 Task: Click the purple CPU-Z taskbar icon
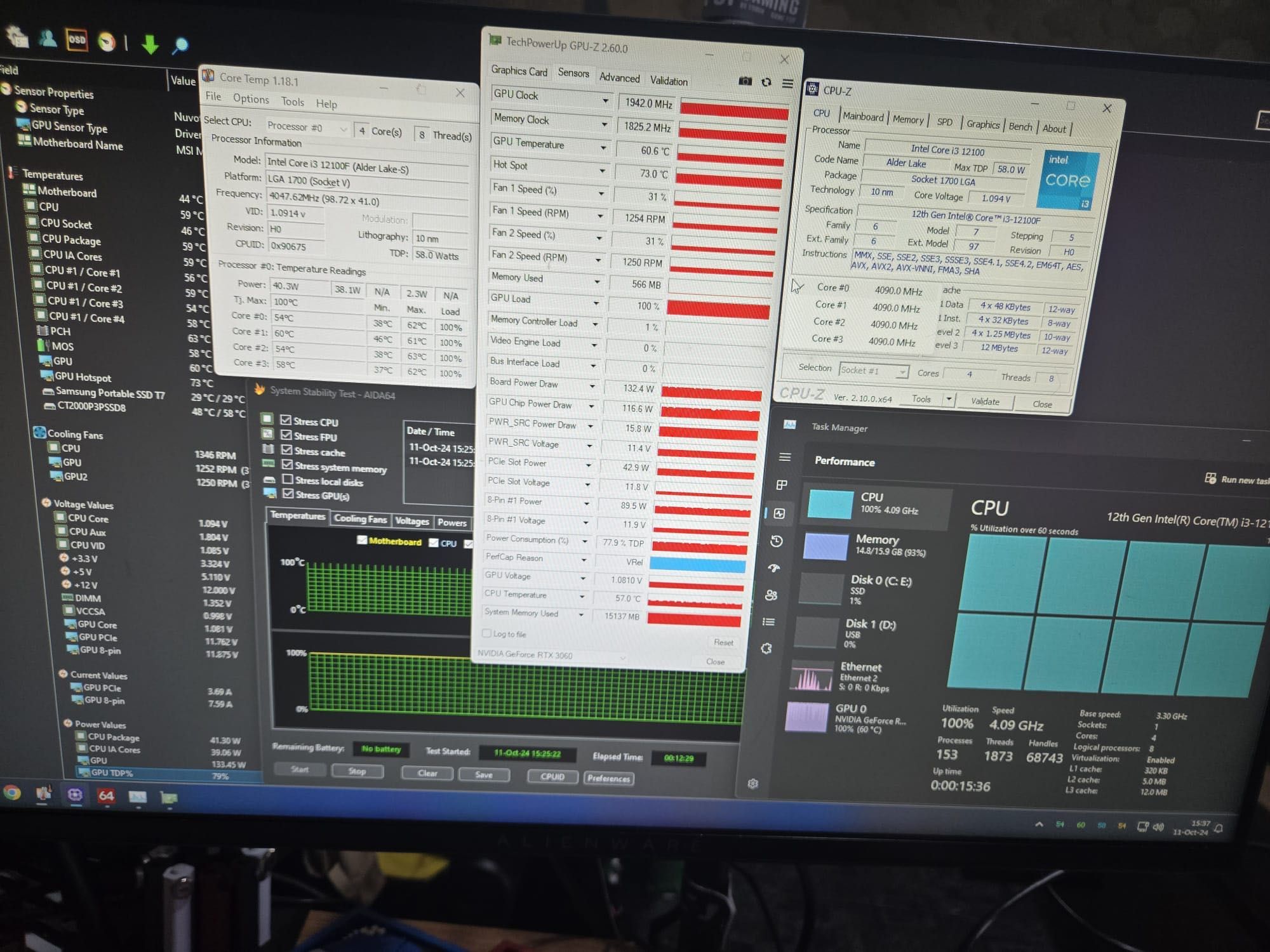point(75,795)
